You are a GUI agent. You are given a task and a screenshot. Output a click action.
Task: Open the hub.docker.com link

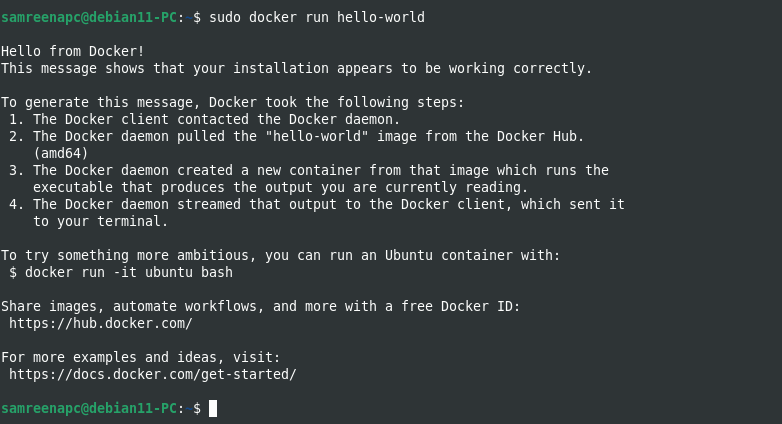pos(100,324)
